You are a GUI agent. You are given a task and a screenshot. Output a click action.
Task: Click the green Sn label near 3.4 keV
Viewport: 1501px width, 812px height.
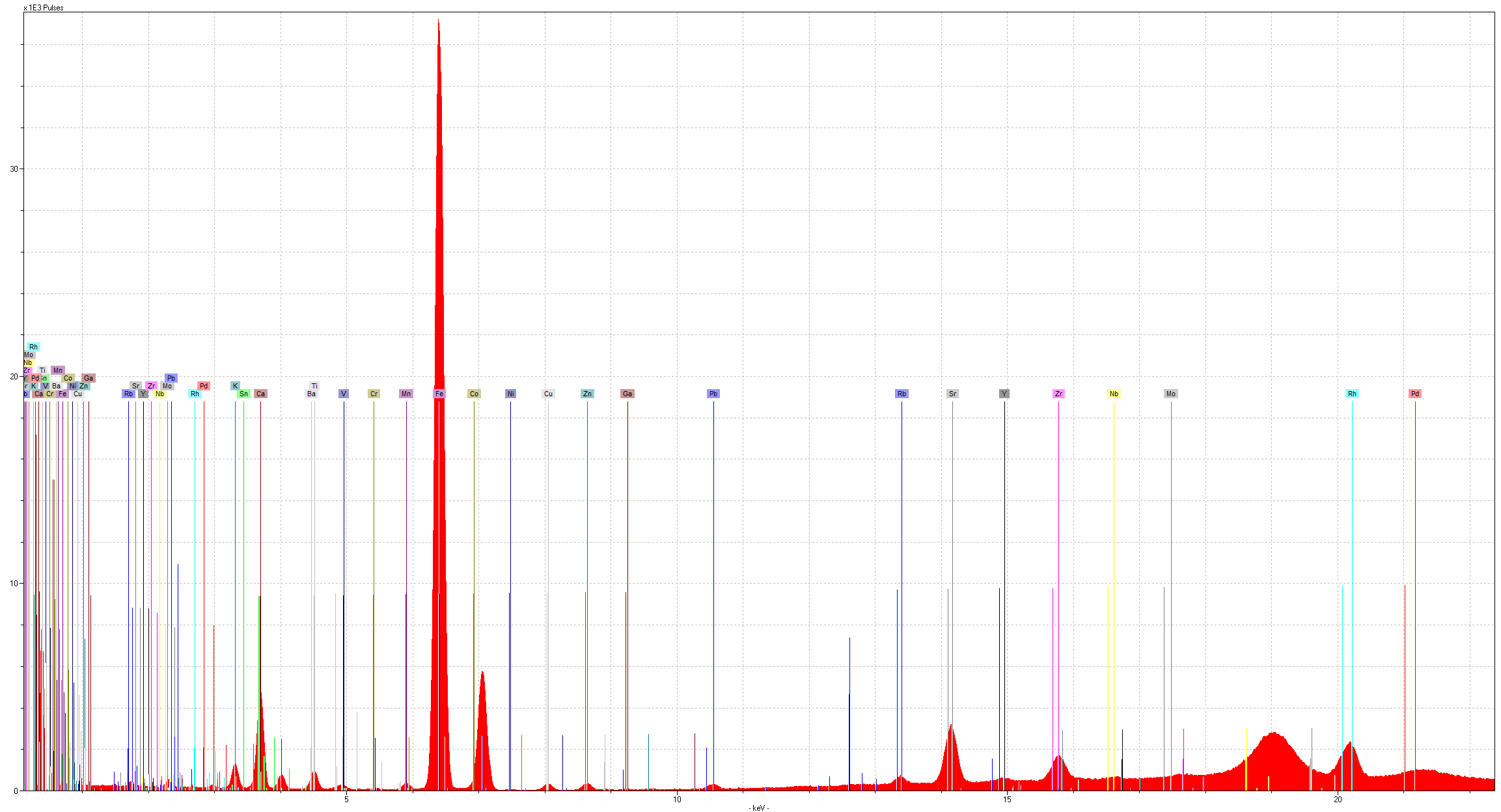pos(243,394)
